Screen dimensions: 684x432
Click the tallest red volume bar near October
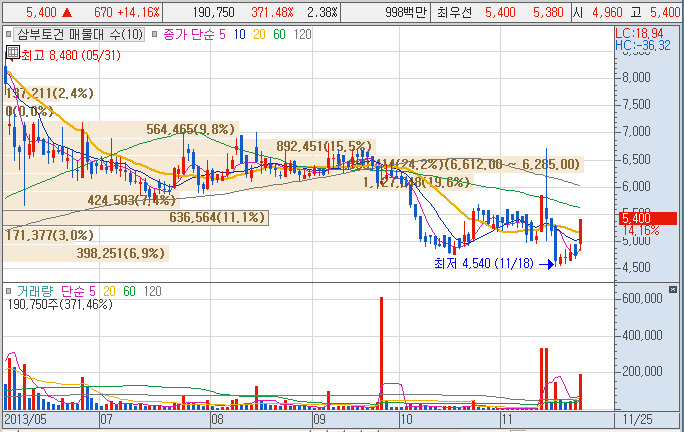coord(381,353)
